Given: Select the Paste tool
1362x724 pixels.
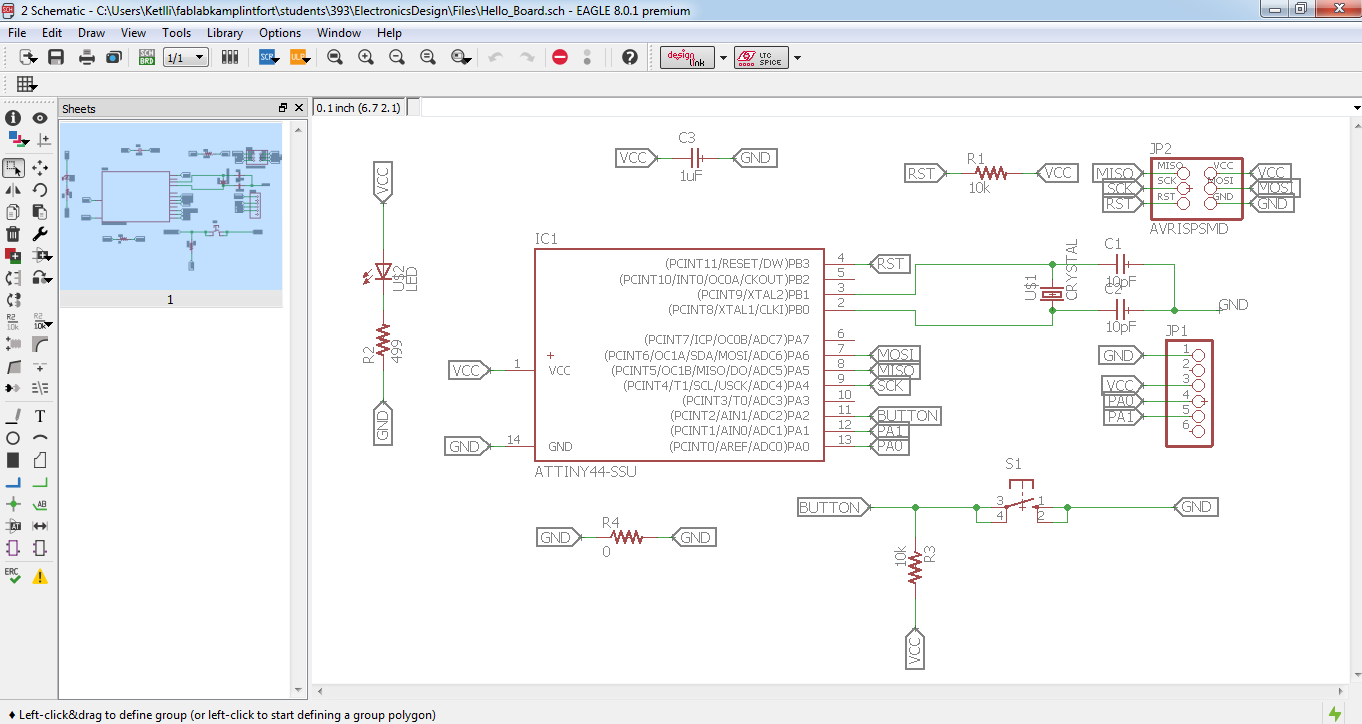Looking at the screenshot, I should coord(40,211).
